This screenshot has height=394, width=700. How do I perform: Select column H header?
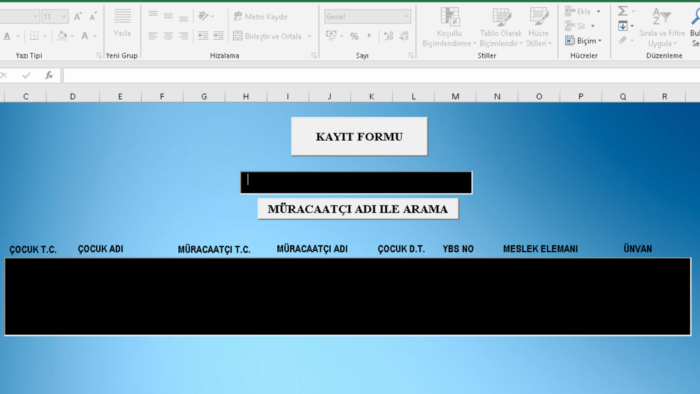(x=246, y=96)
